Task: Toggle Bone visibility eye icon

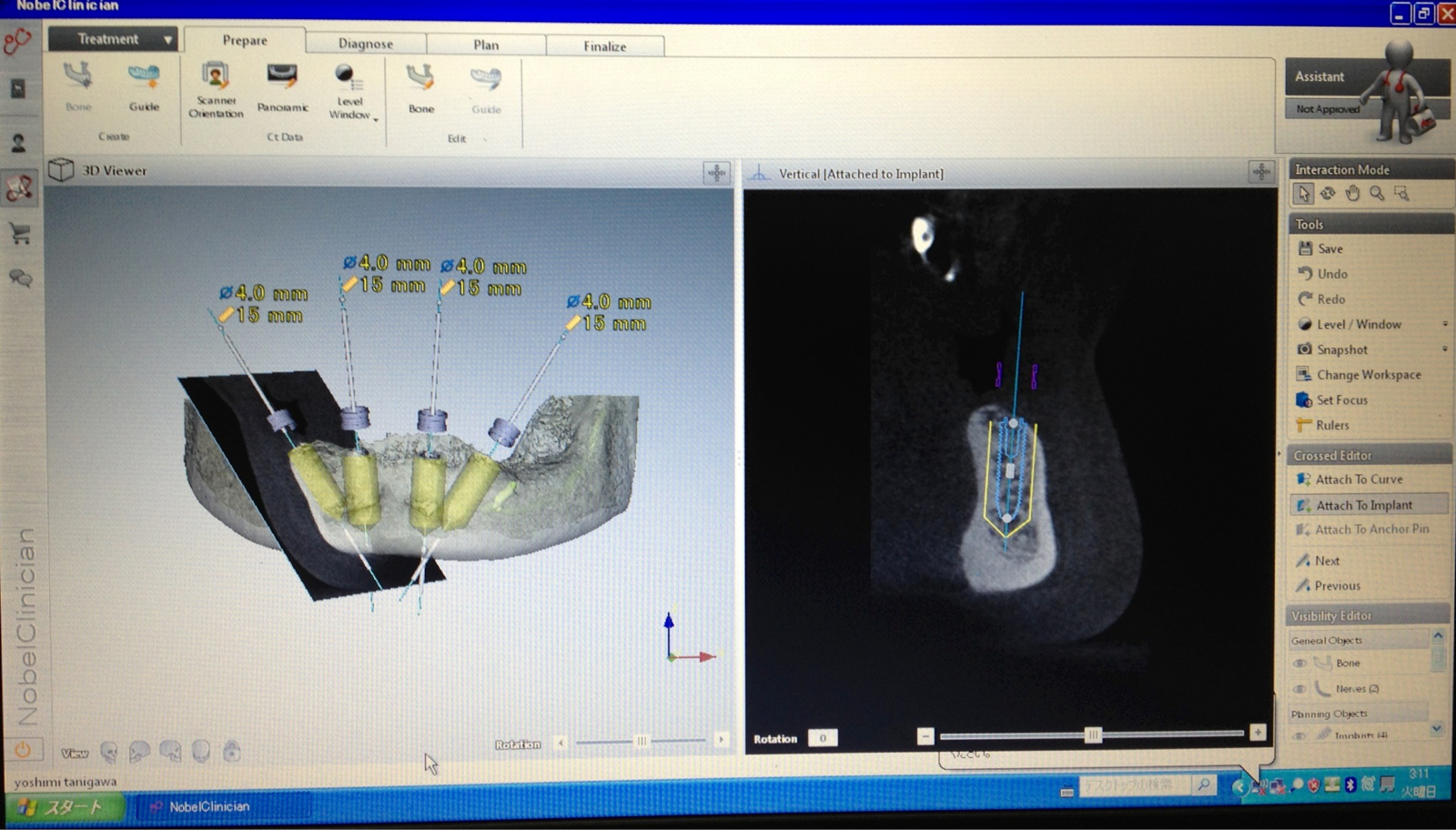Action: point(1300,663)
